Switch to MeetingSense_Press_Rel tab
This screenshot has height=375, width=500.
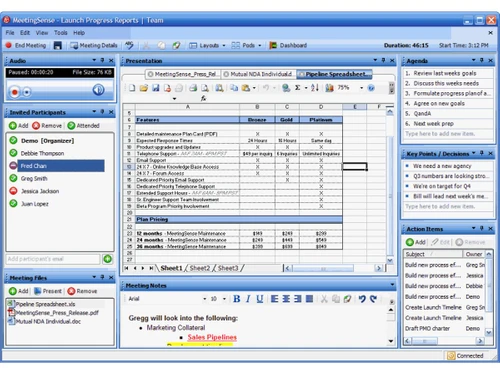pos(183,74)
